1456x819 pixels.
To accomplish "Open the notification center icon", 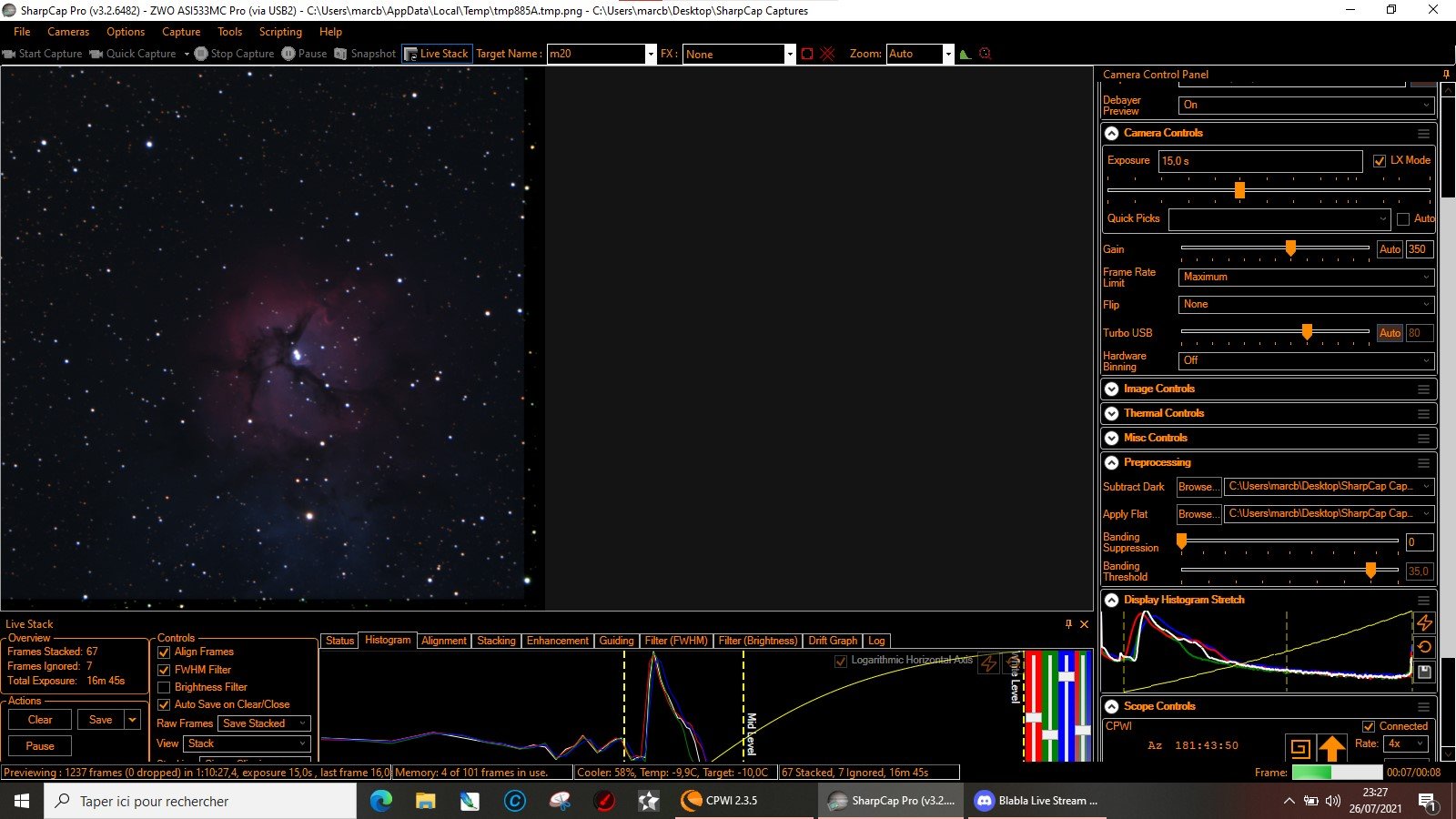I will [1427, 802].
